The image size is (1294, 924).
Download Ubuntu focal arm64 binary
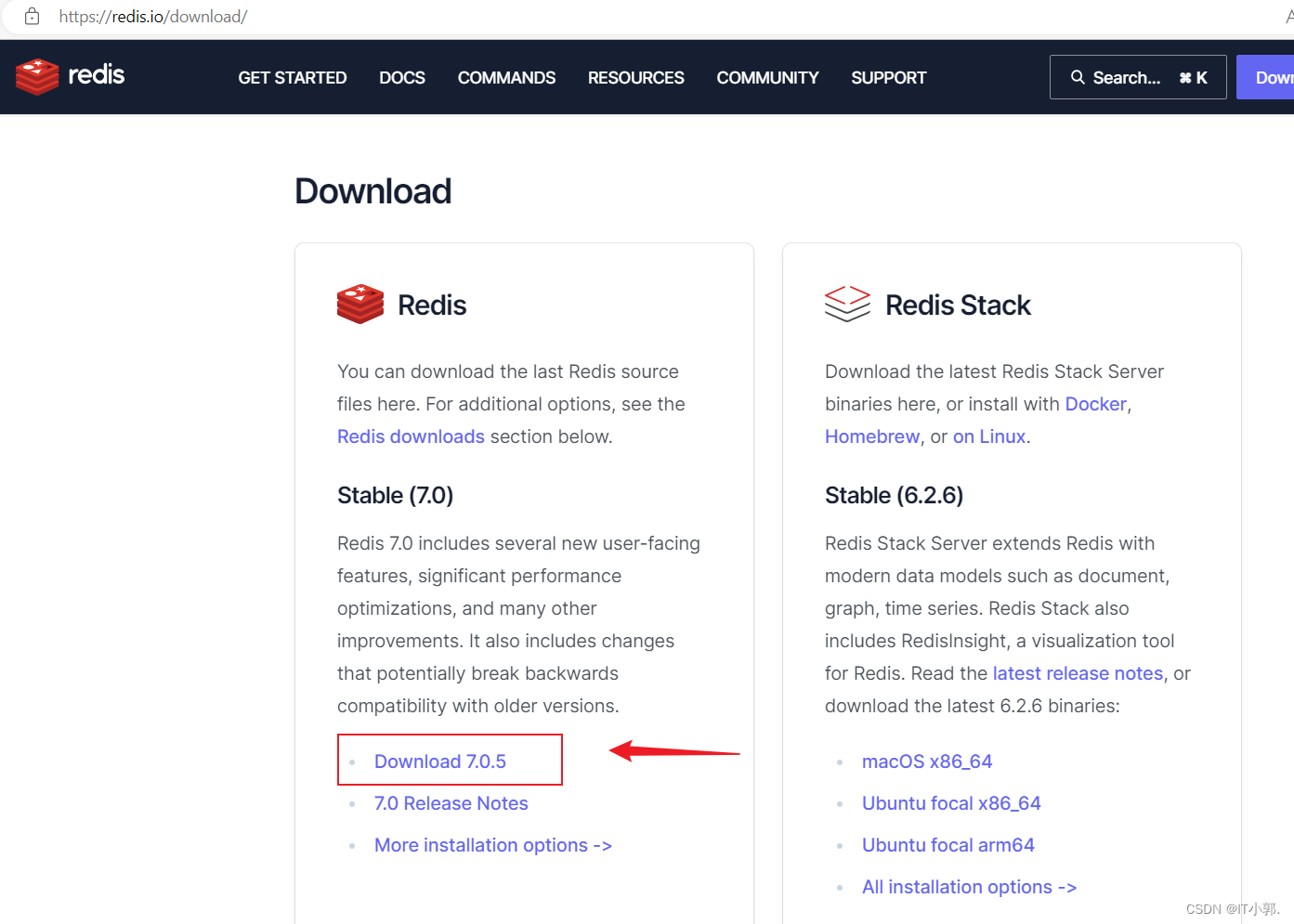[948, 845]
